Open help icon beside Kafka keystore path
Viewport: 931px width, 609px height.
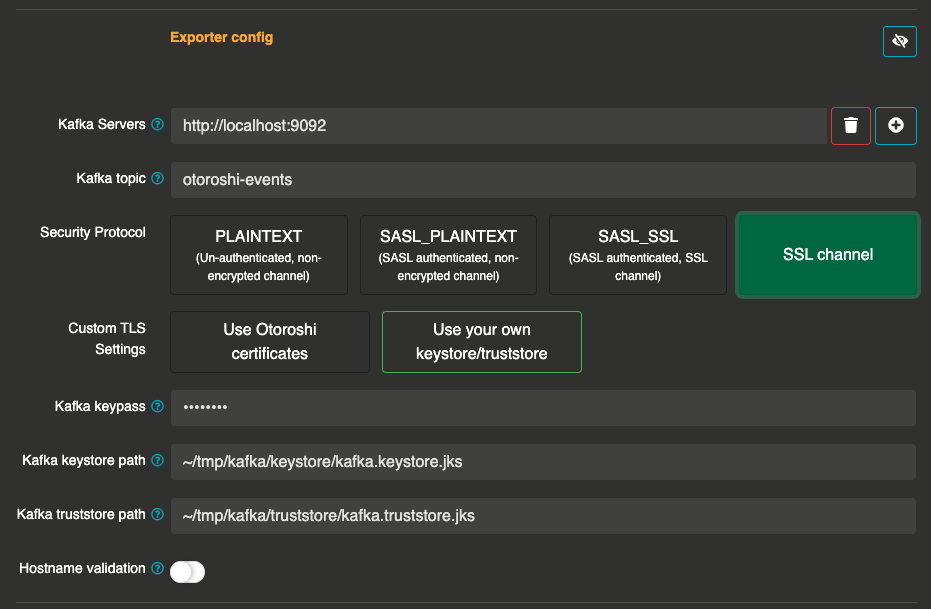[156, 461]
